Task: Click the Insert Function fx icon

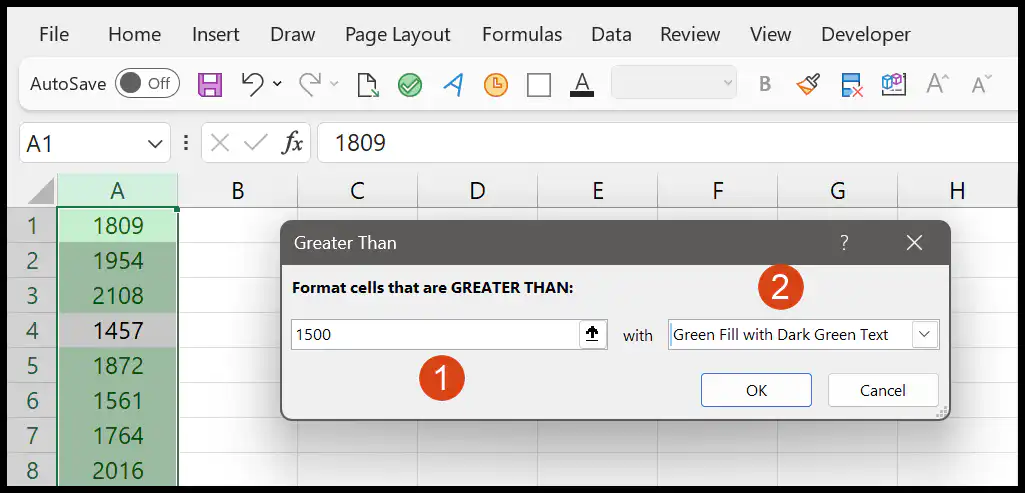Action: [292, 143]
